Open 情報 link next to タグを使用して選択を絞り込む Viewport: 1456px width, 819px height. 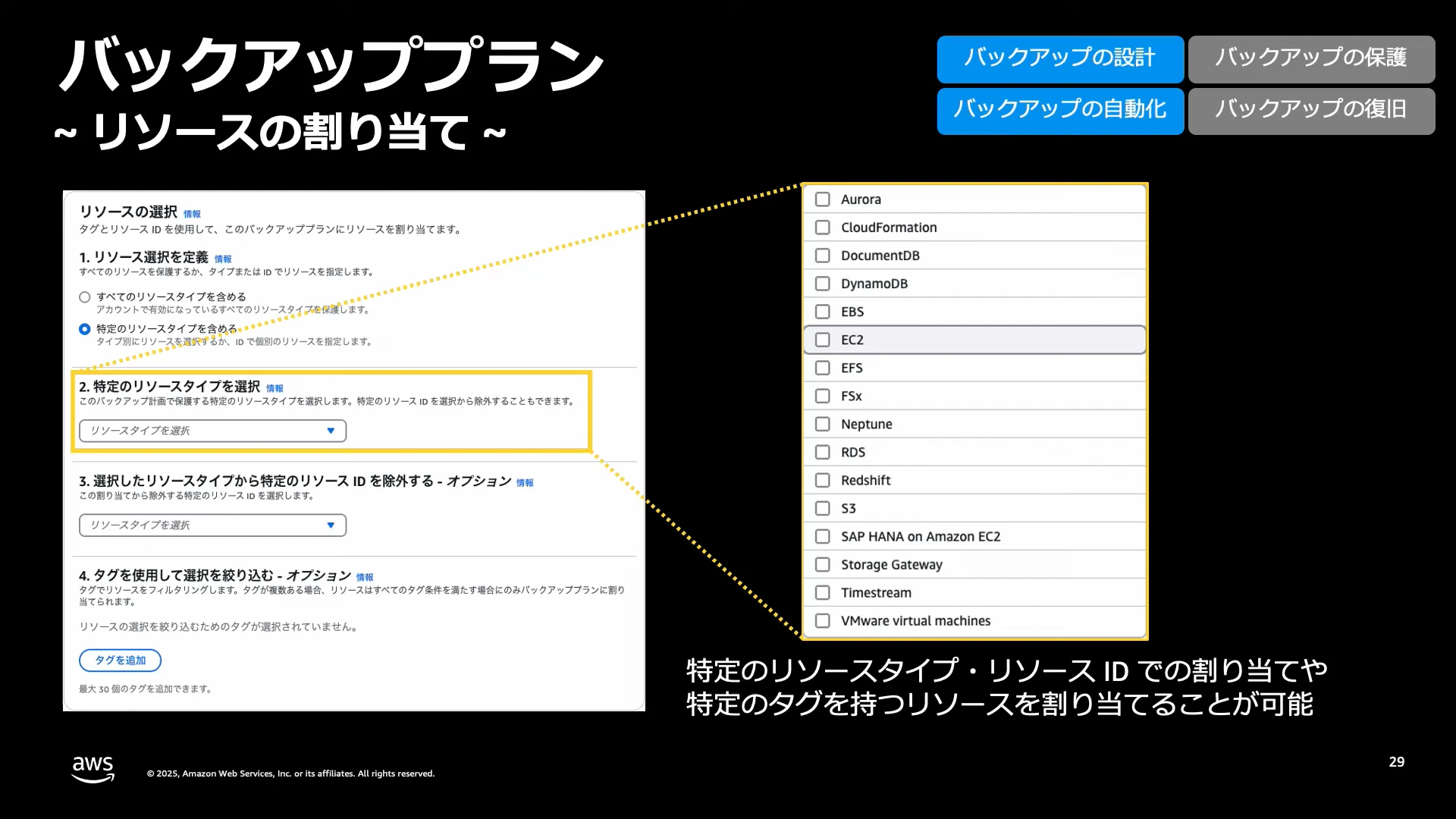(x=365, y=578)
